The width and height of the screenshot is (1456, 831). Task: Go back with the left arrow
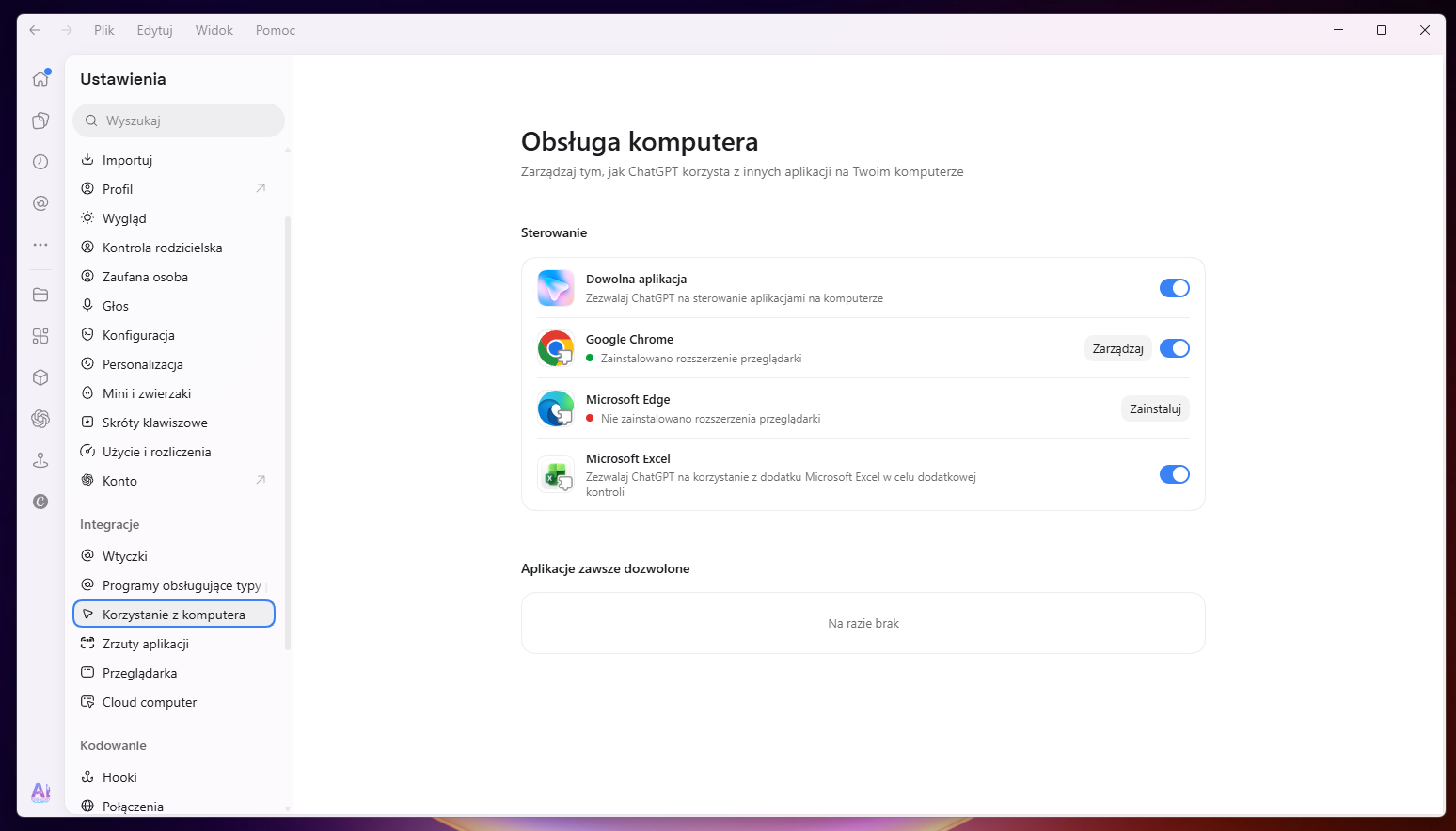click(35, 30)
